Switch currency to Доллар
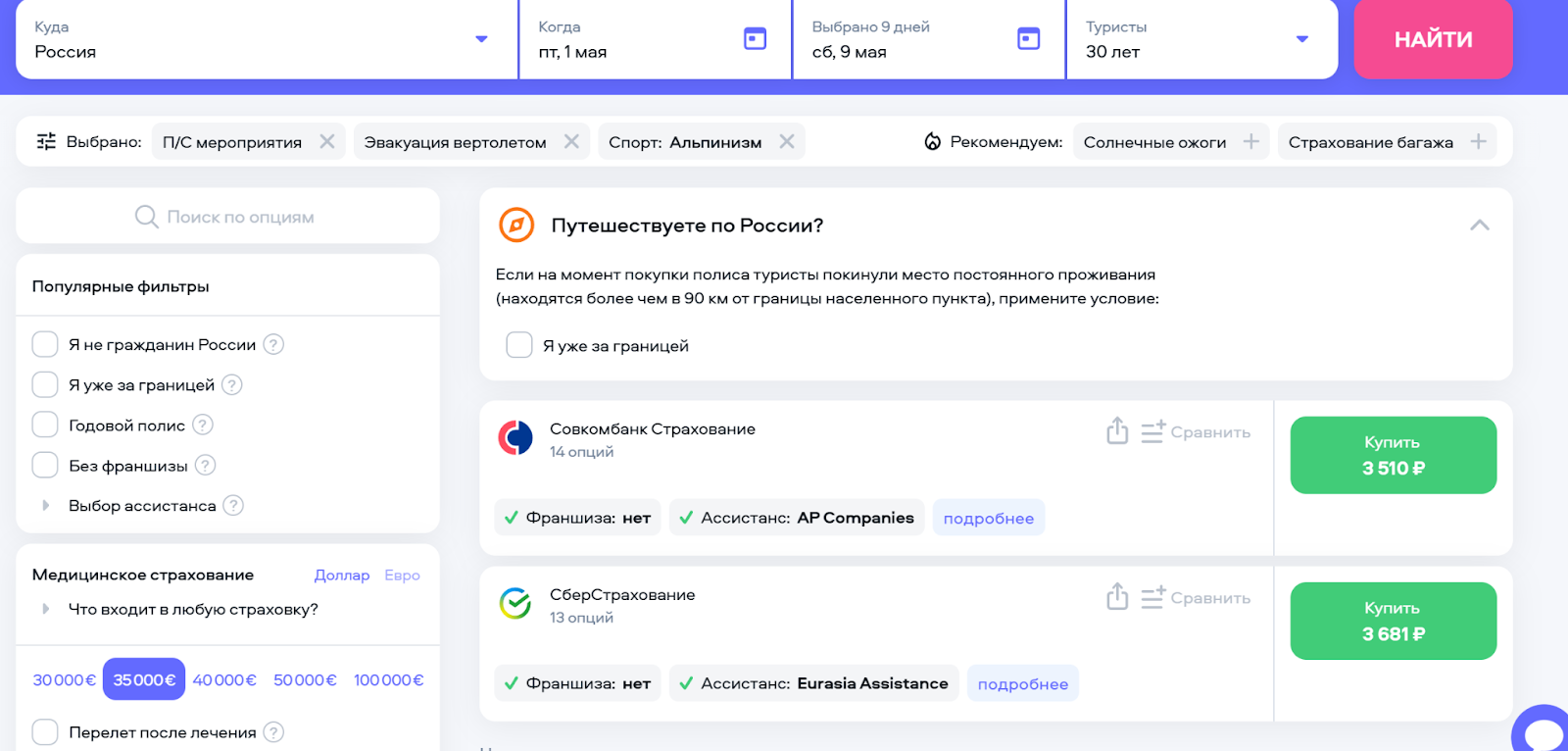This screenshot has width=1568, height=751. pyautogui.click(x=342, y=576)
